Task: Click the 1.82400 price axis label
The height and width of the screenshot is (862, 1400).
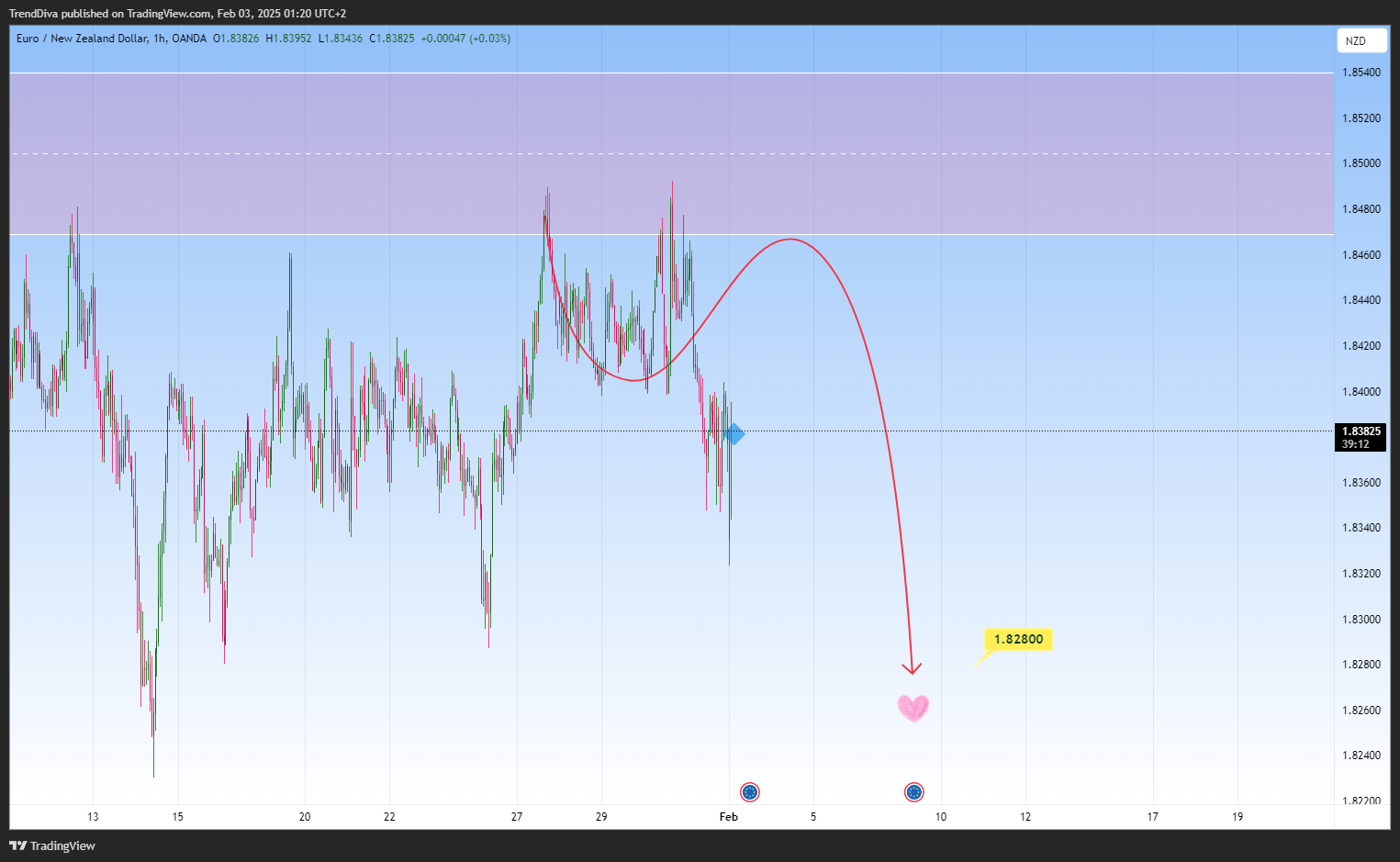Action: 1361,756
